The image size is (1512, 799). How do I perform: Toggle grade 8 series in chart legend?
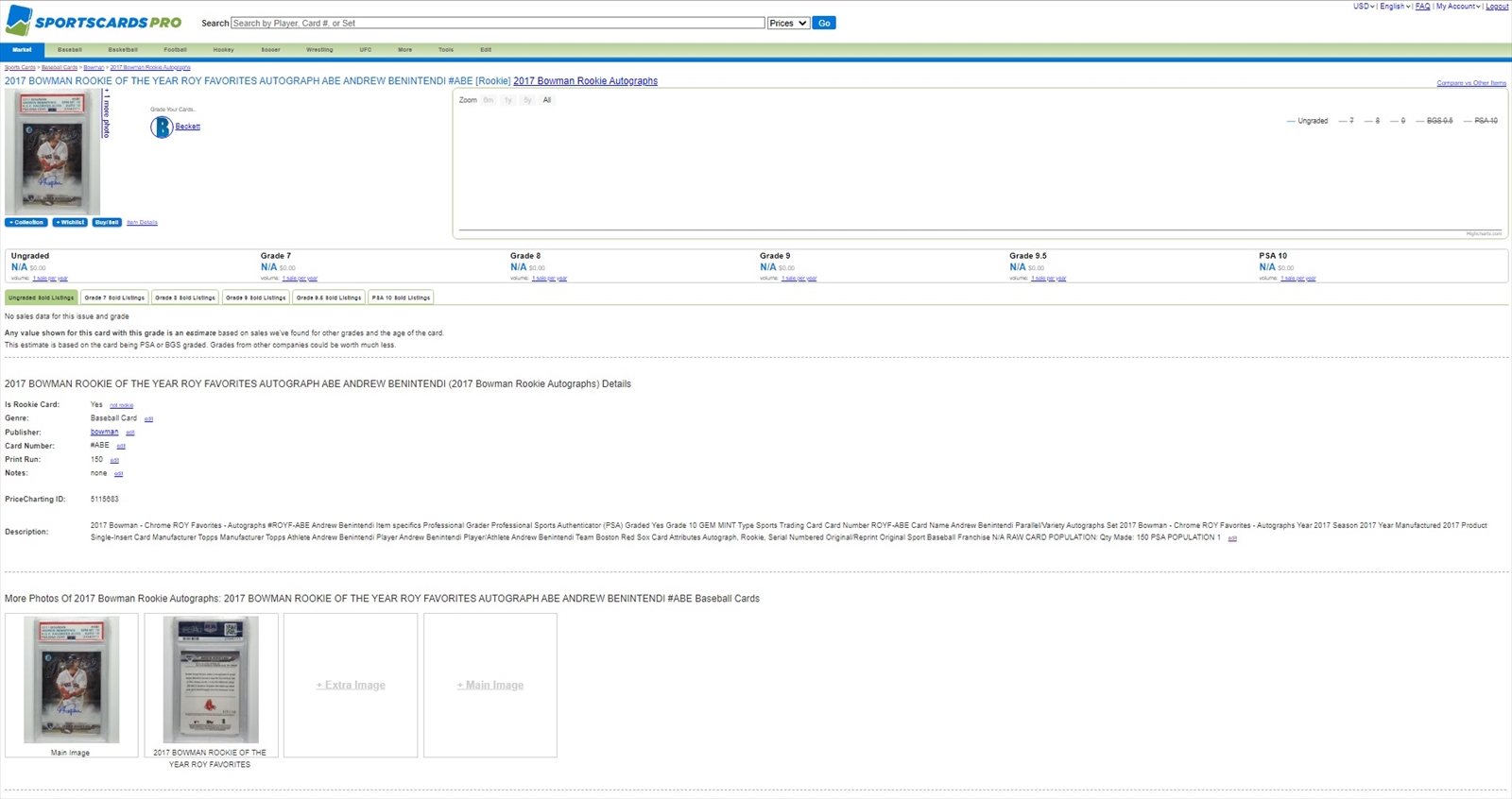coord(1372,121)
